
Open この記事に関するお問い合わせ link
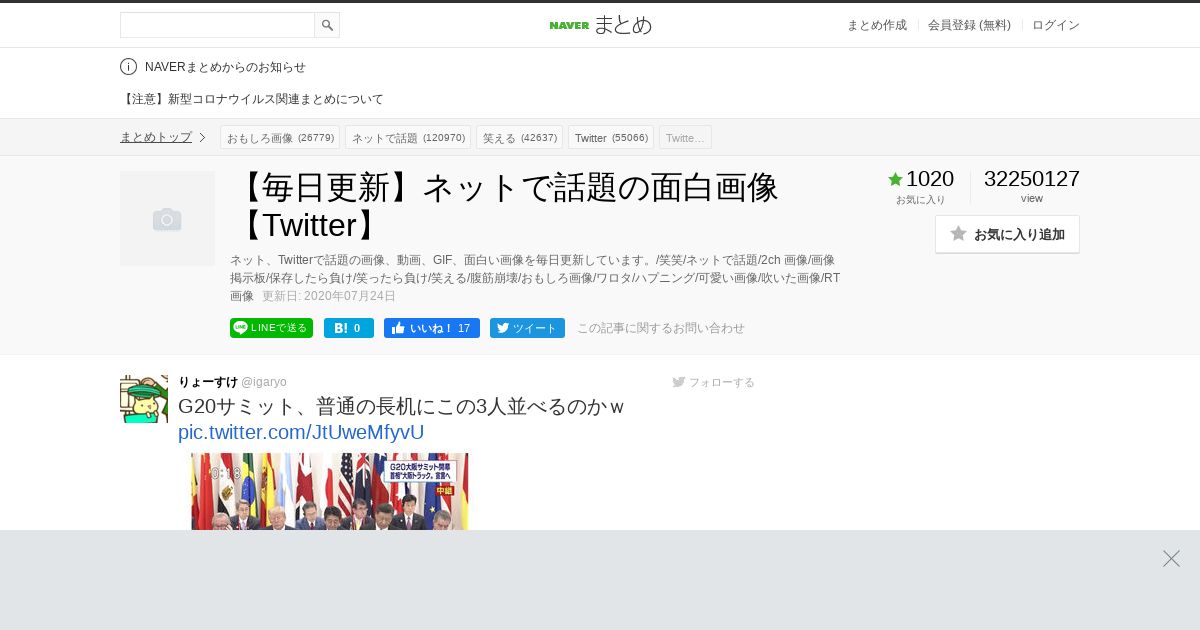[x=661, y=328]
